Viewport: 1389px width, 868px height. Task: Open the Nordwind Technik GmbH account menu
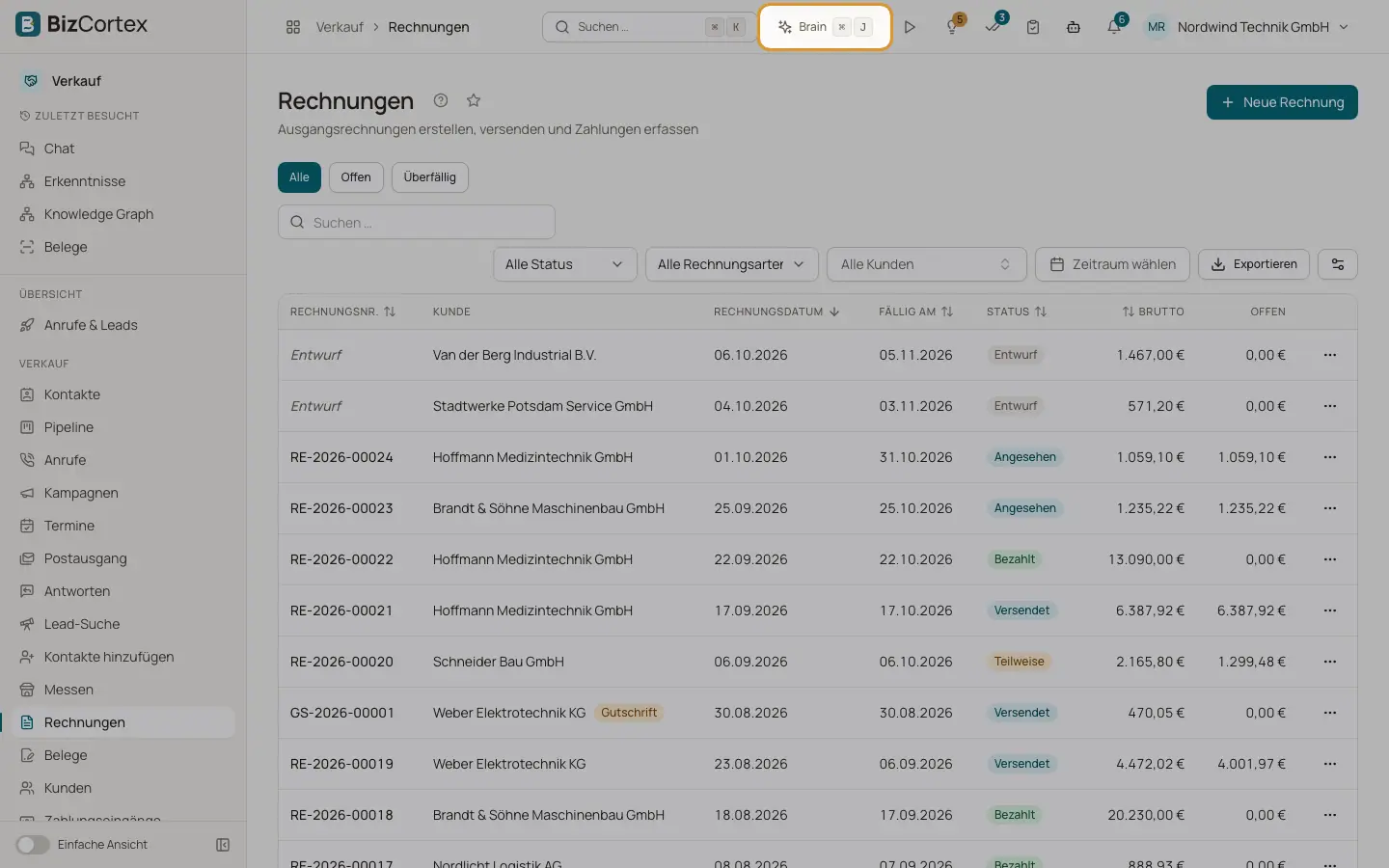pyautogui.click(x=1247, y=27)
